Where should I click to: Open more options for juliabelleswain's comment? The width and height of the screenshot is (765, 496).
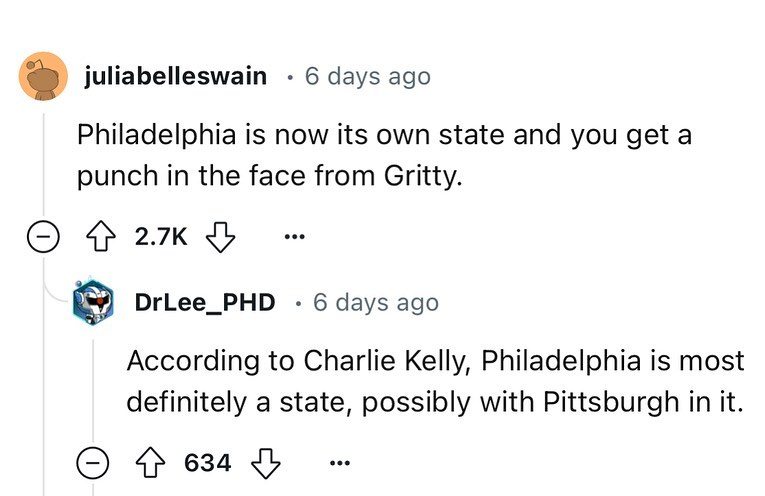click(x=292, y=240)
